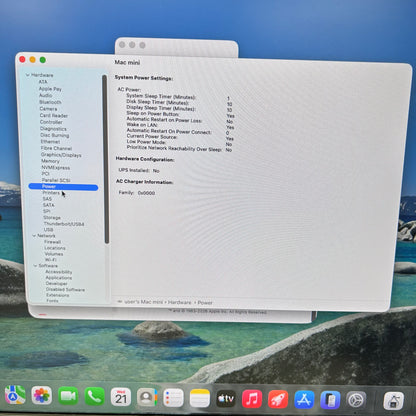
Task: Open System Settings gear in Dock
Action: point(356,400)
